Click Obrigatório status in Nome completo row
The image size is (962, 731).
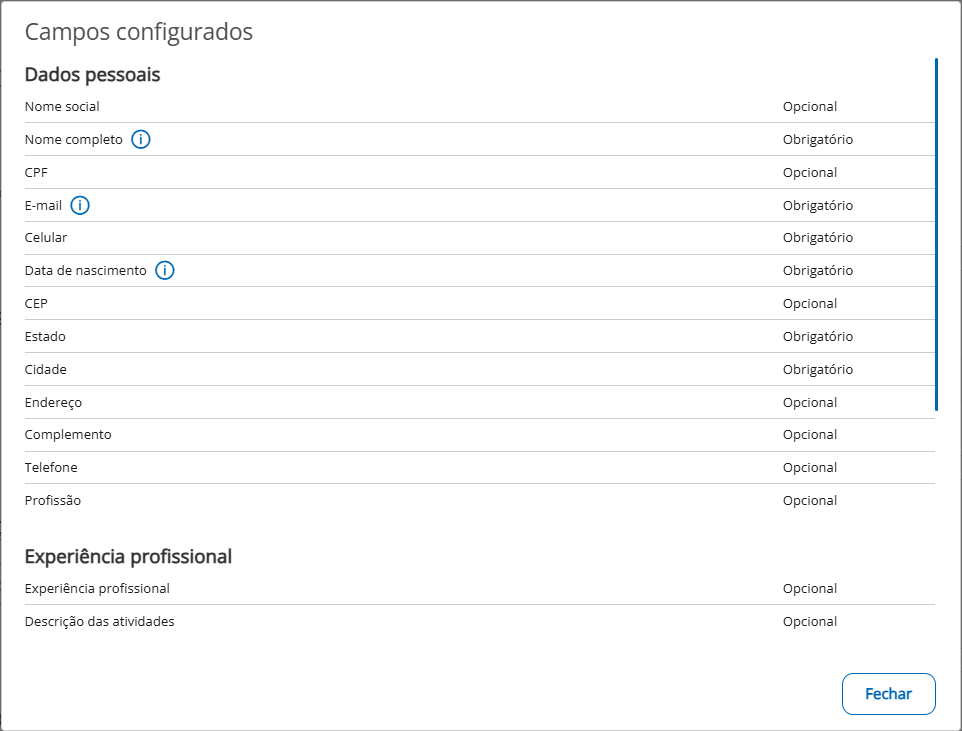pyautogui.click(x=817, y=140)
